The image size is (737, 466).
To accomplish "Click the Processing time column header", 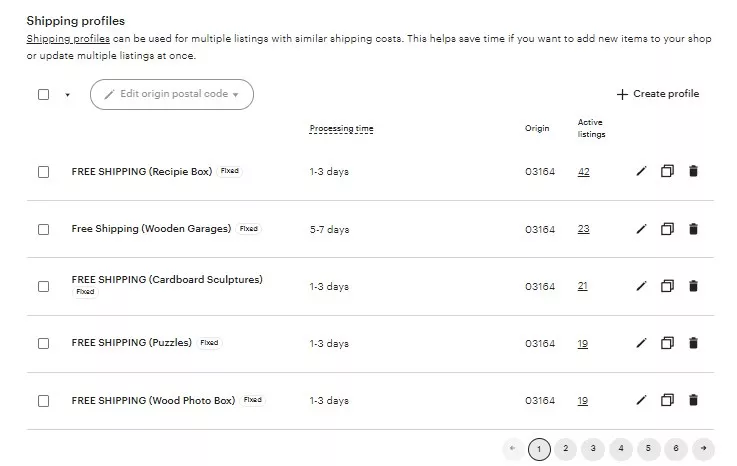I will [x=341, y=128].
